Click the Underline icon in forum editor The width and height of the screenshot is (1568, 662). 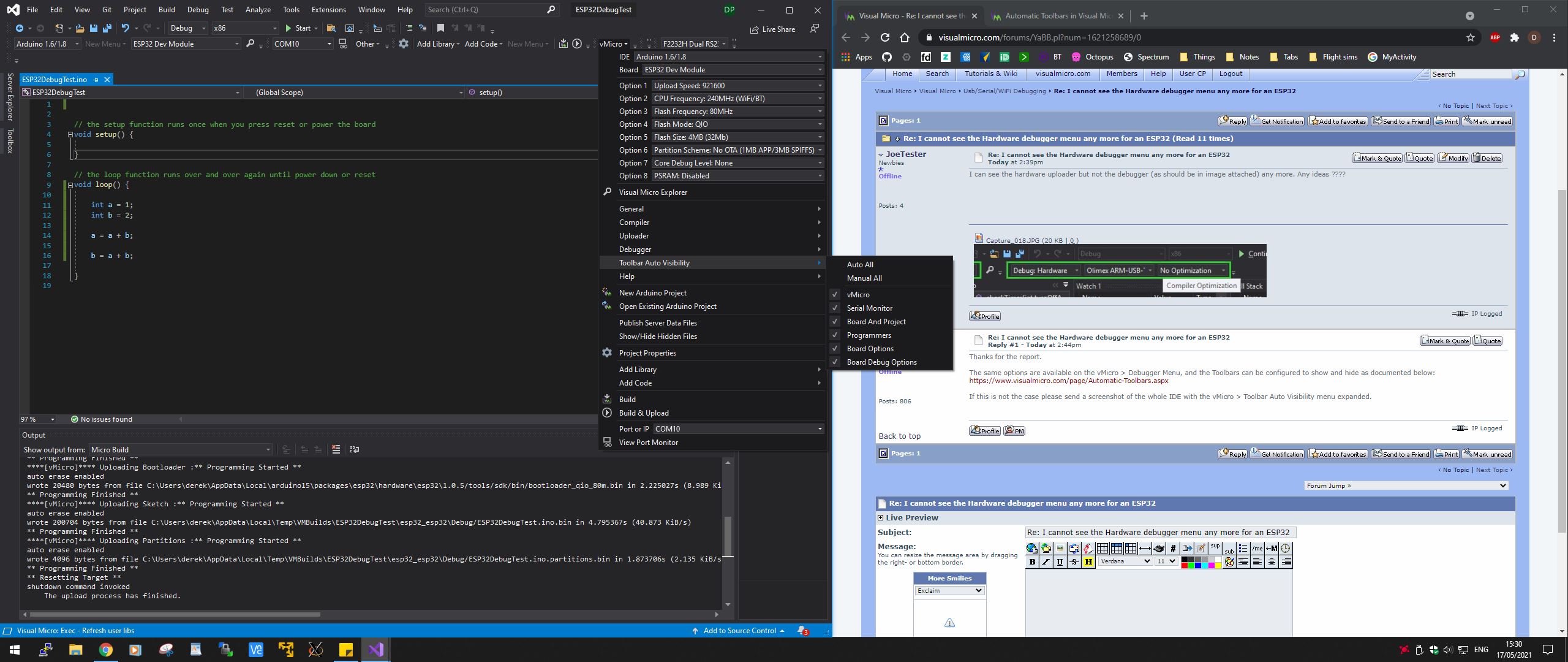[1060, 561]
